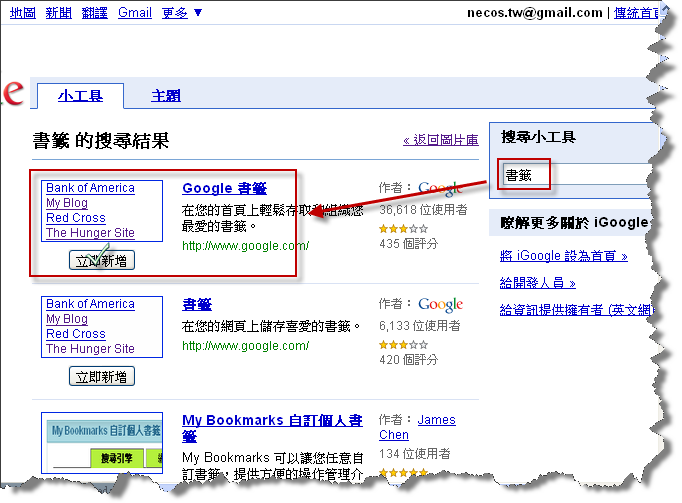This screenshot has height=503, width=682.
Task: Open the Google 書籤 gadget title link
Action: (x=224, y=188)
